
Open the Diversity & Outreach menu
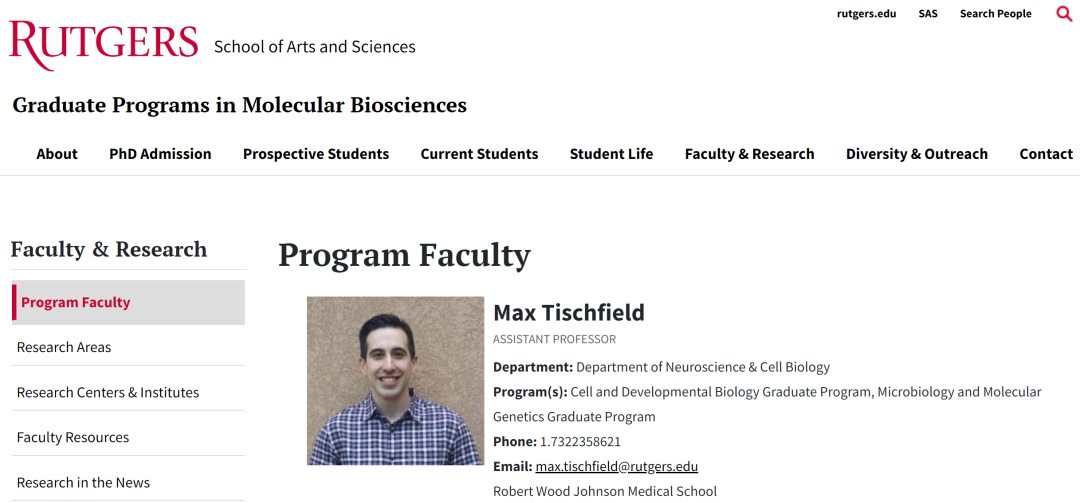(x=916, y=154)
